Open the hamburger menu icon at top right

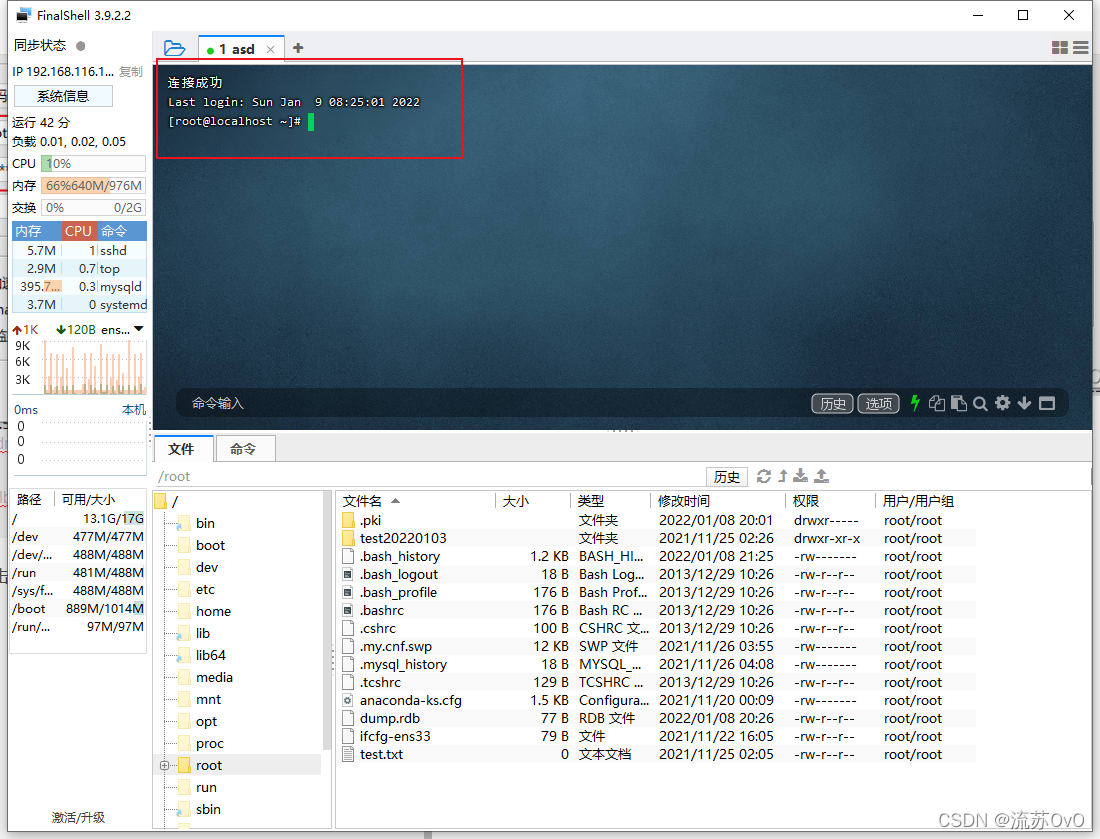(x=1080, y=48)
